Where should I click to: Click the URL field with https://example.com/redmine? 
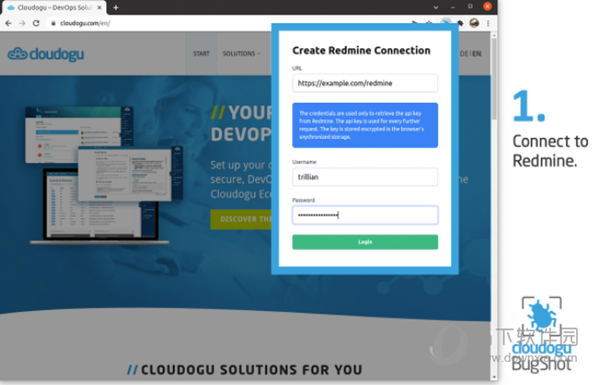pos(365,83)
